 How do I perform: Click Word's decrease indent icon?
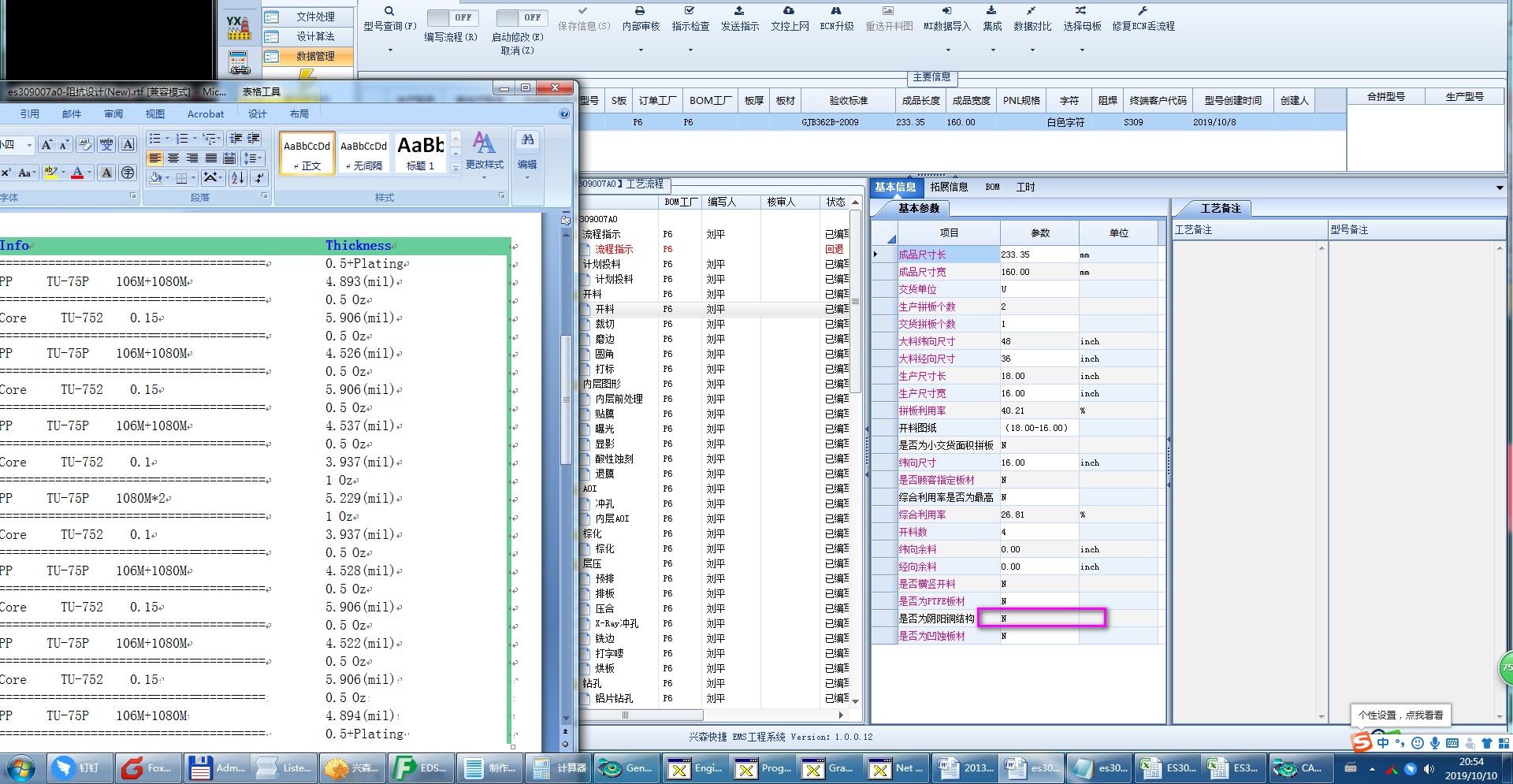pyautogui.click(x=235, y=139)
